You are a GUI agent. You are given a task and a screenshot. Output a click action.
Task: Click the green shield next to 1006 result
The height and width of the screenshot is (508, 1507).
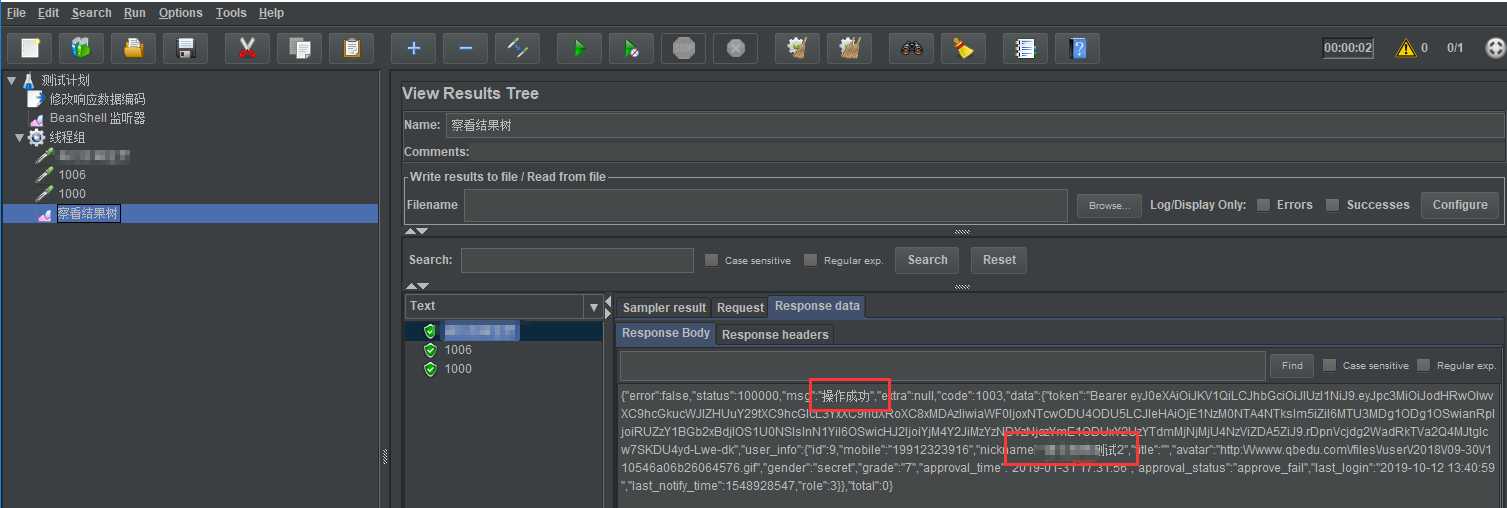click(x=430, y=350)
